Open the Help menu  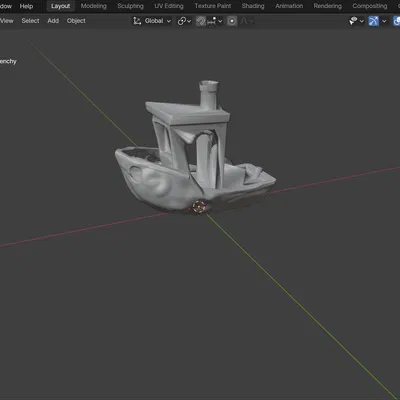(x=26, y=6)
